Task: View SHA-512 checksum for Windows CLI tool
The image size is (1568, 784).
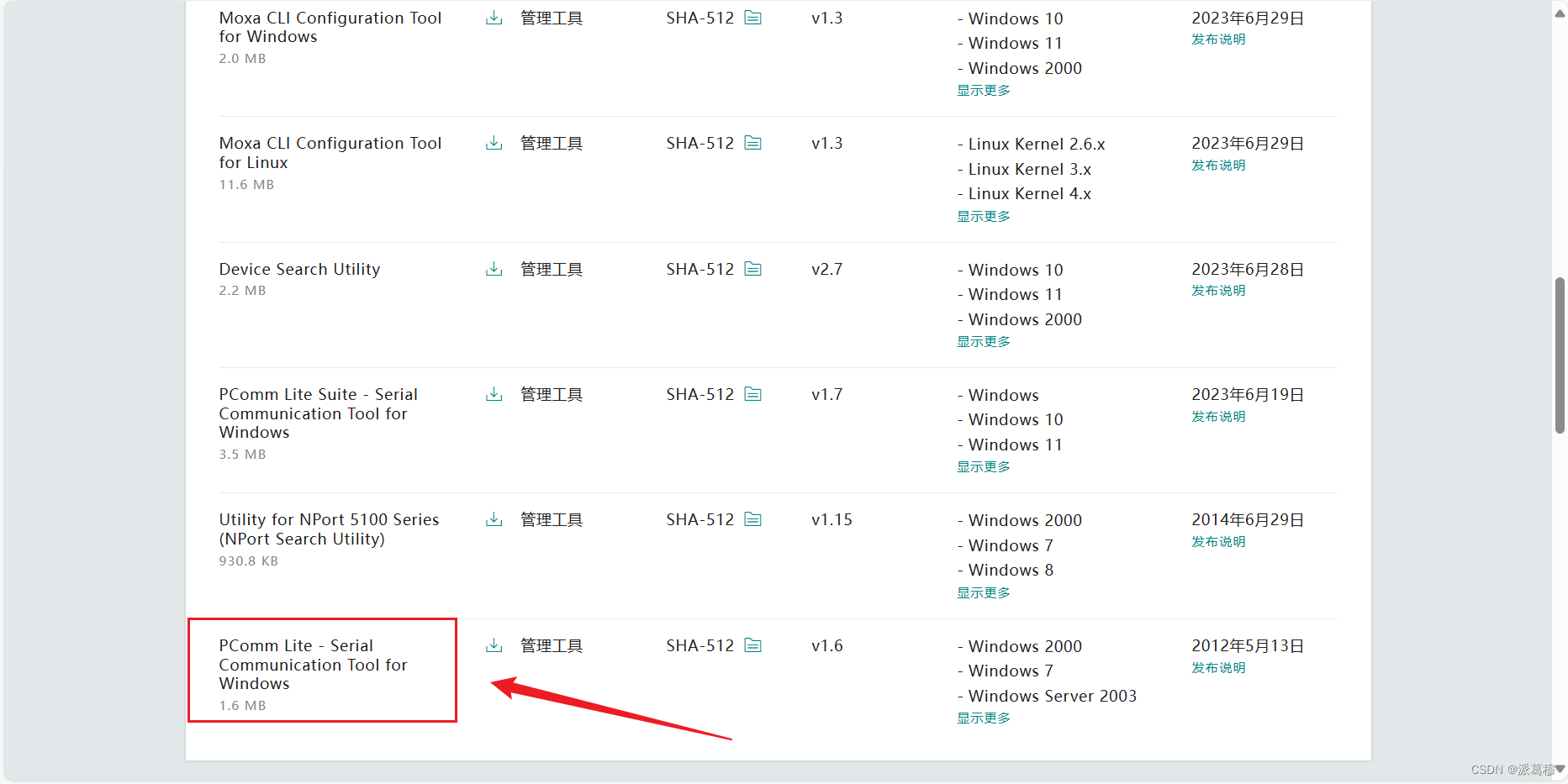Action: tap(754, 17)
